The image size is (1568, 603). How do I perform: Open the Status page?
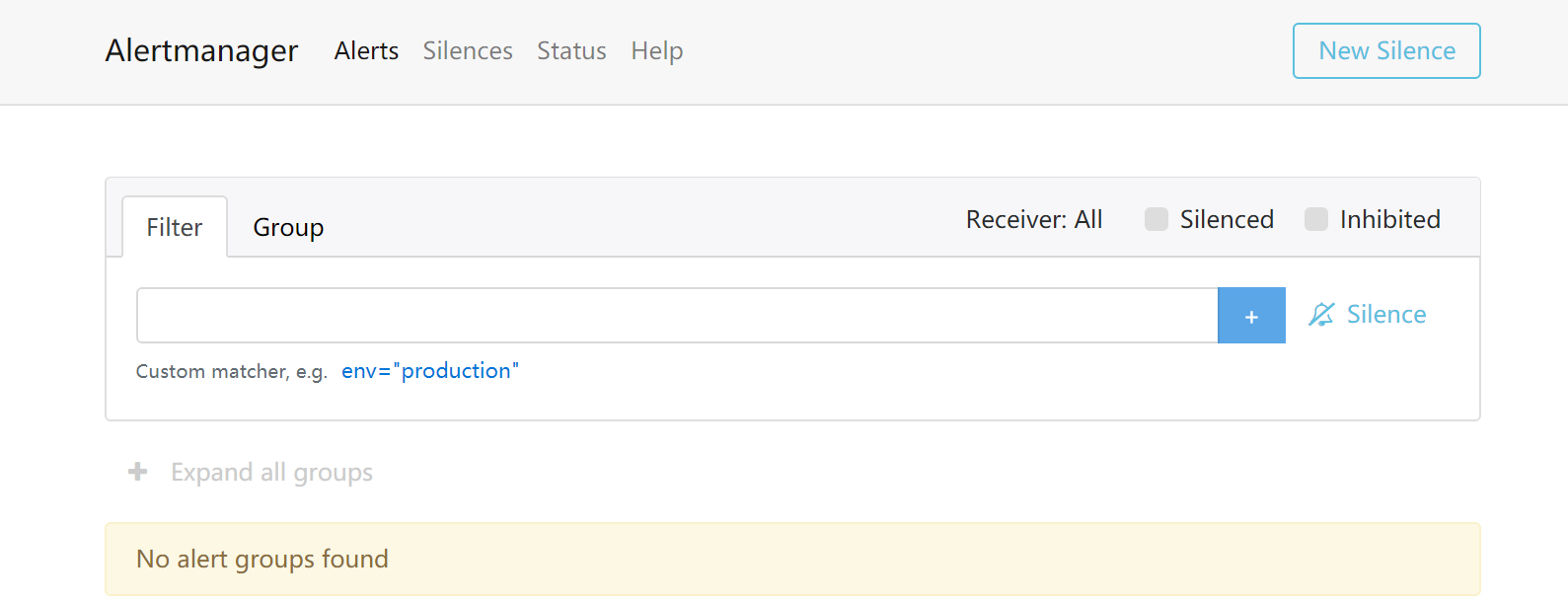(571, 50)
